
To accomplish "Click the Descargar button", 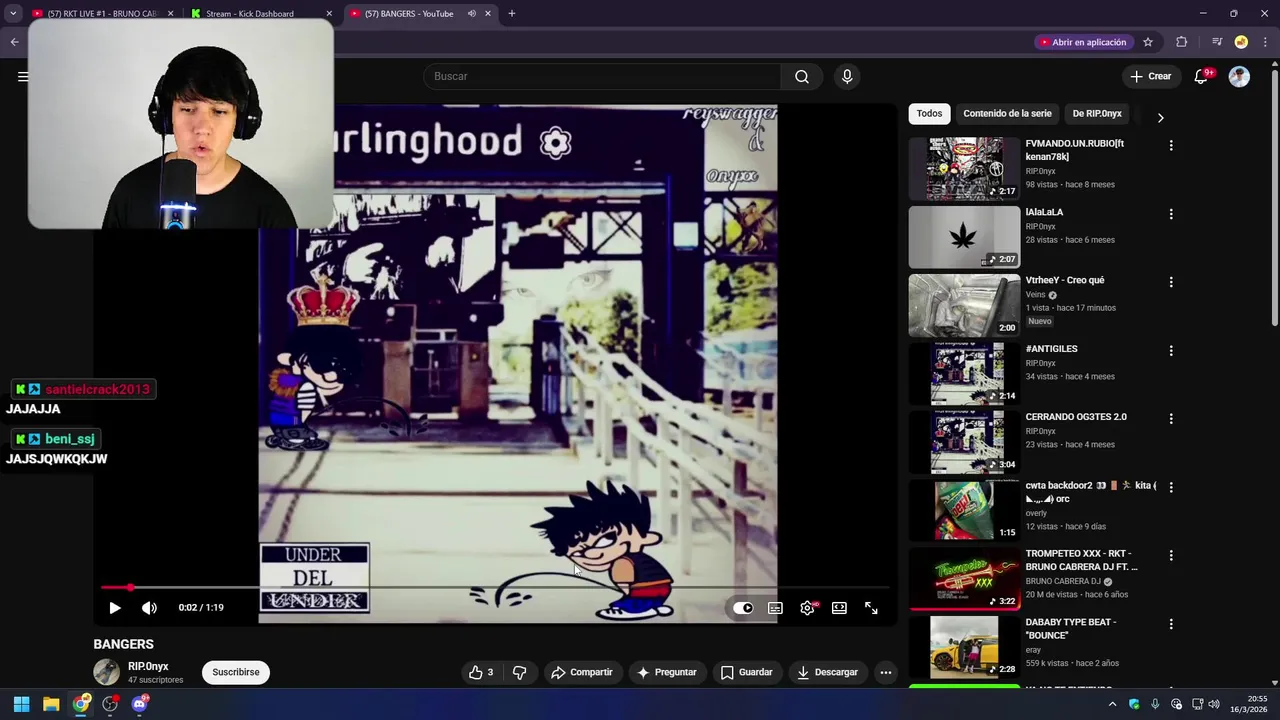I will [x=827, y=672].
